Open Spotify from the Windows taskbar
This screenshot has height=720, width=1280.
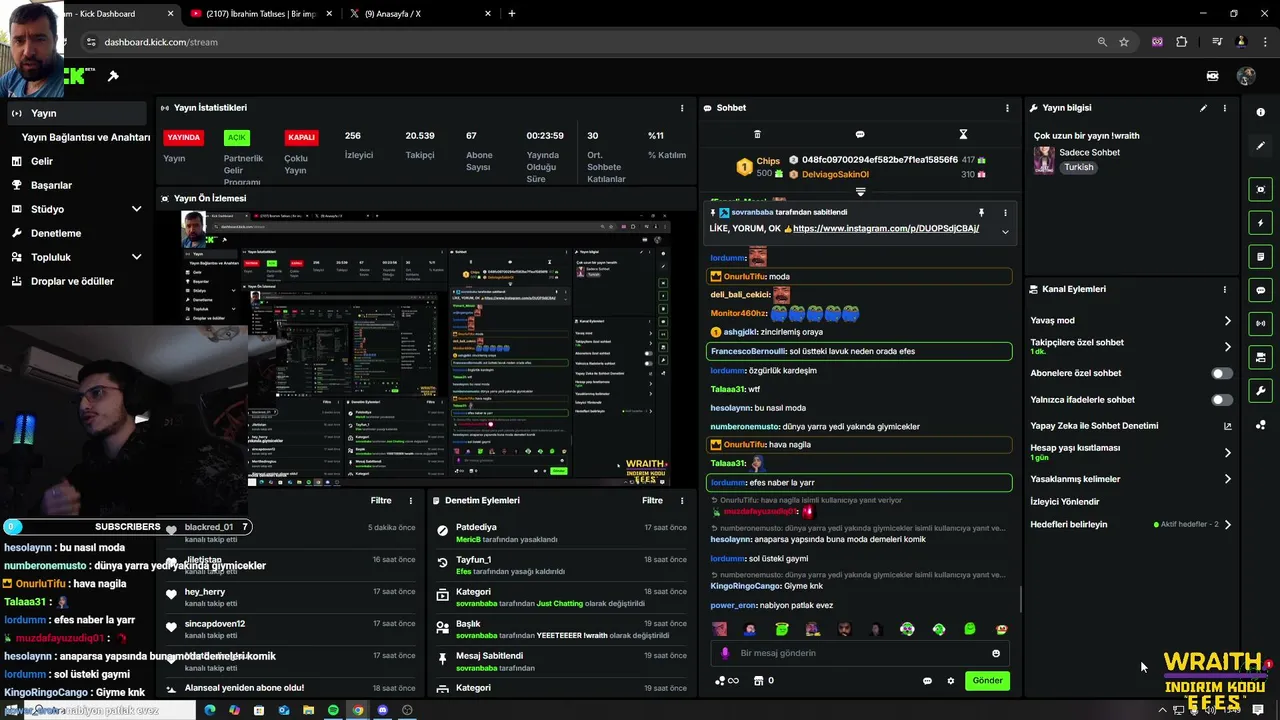click(333, 710)
